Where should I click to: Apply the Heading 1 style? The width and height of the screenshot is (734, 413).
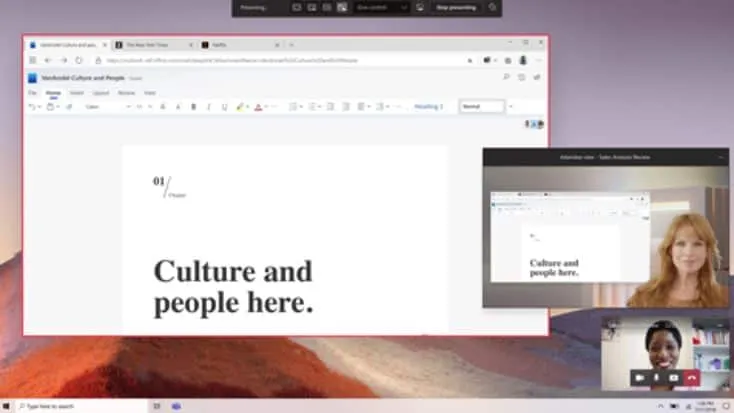click(x=428, y=106)
